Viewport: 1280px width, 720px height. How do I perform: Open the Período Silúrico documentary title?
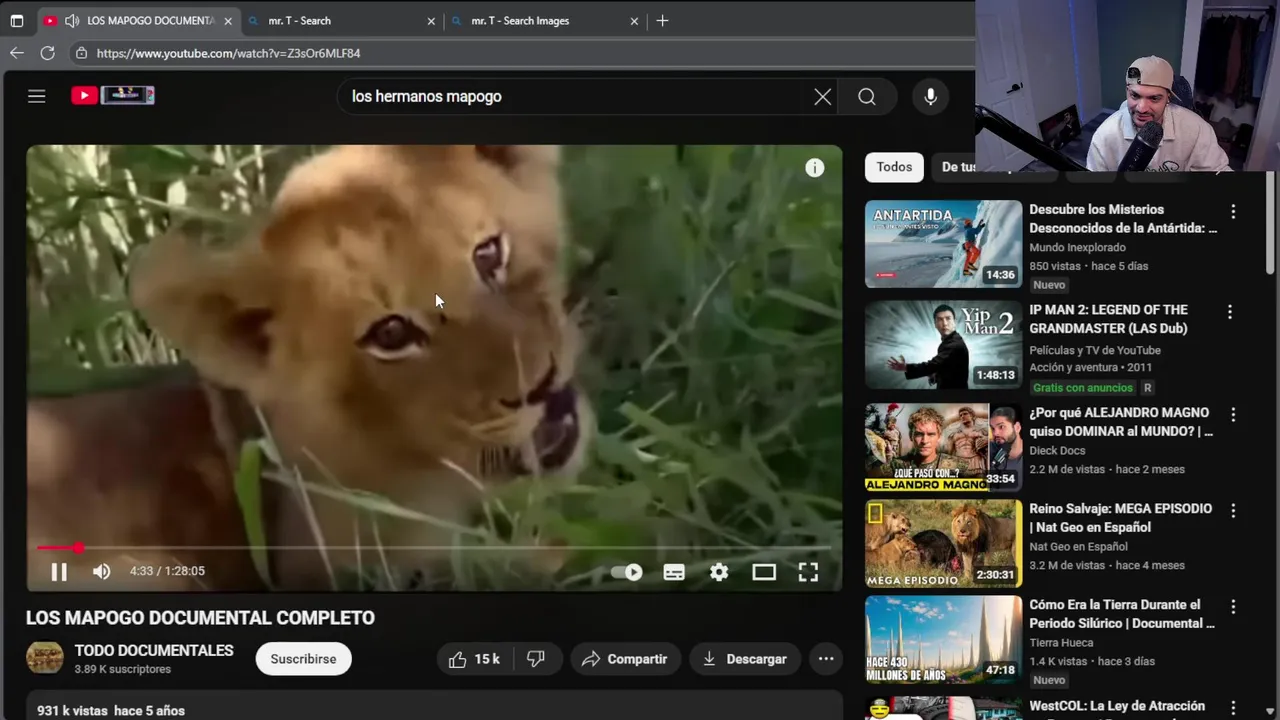coord(1122,614)
